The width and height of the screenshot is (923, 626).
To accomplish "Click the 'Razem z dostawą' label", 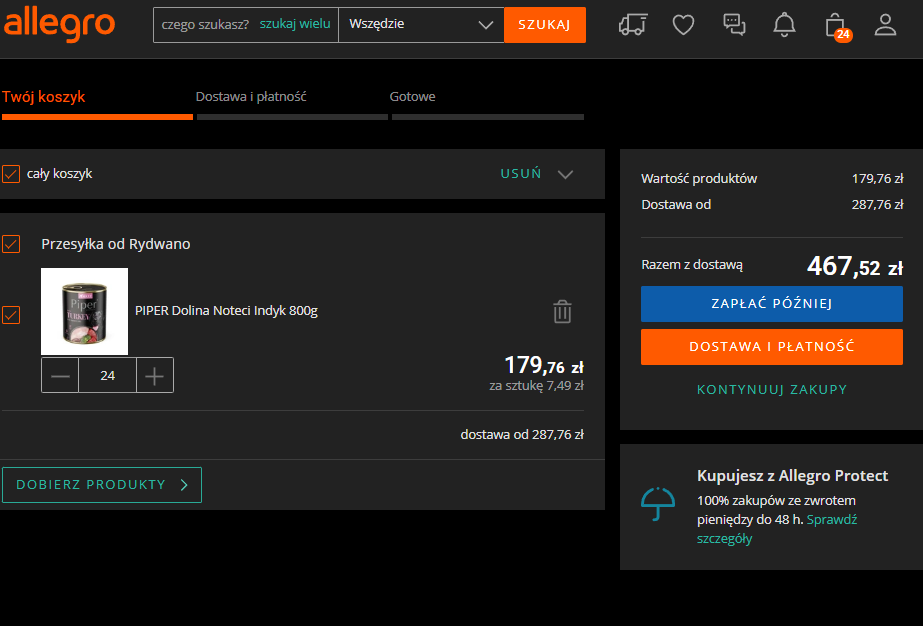I will point(692,265).
